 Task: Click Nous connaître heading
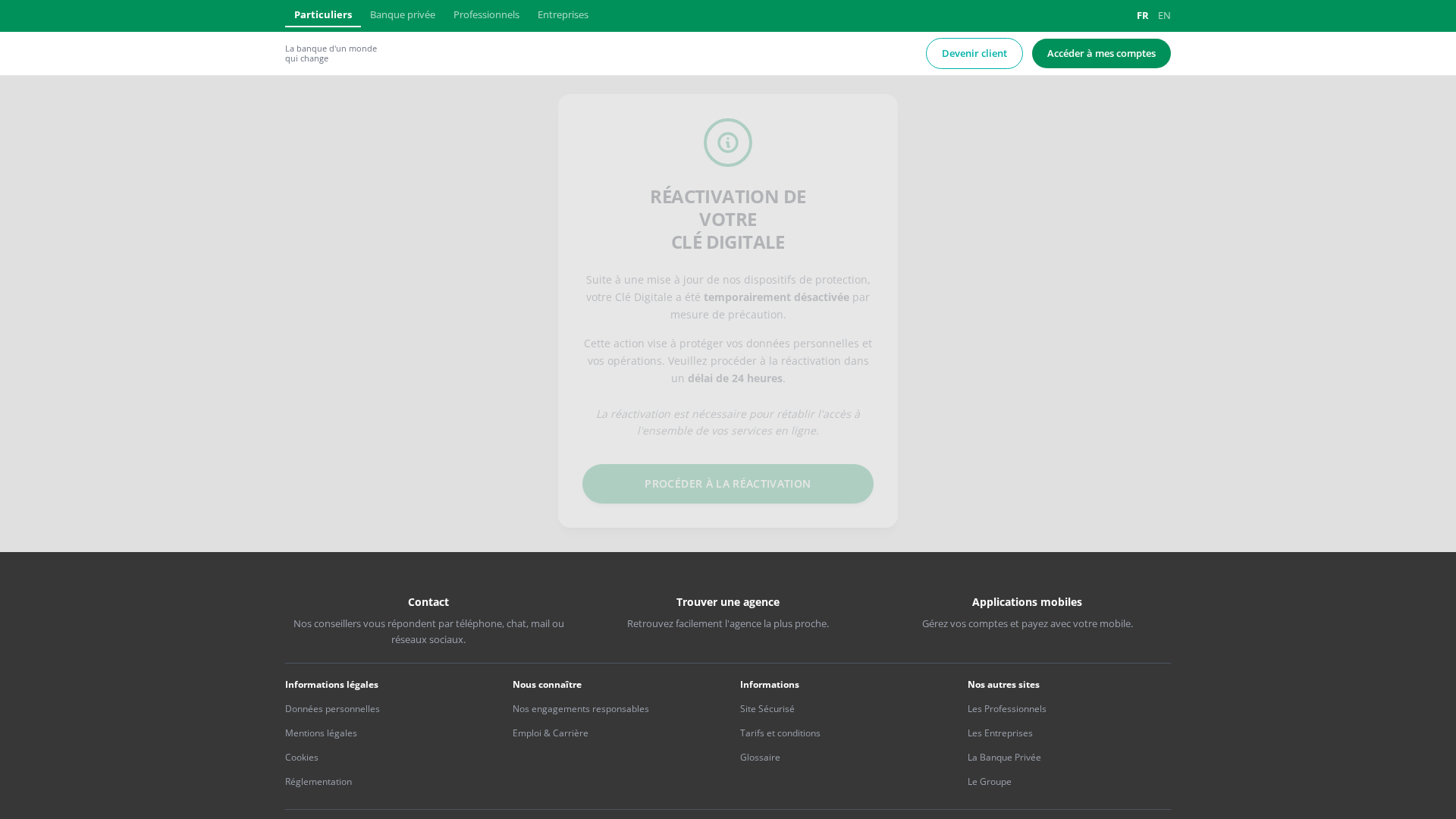[x=547, y=684]
